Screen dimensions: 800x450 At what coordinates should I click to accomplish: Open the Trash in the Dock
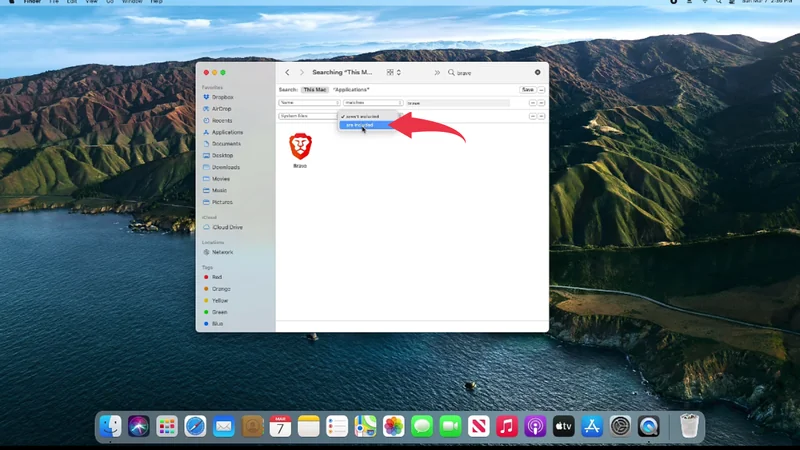click(689, 426)
